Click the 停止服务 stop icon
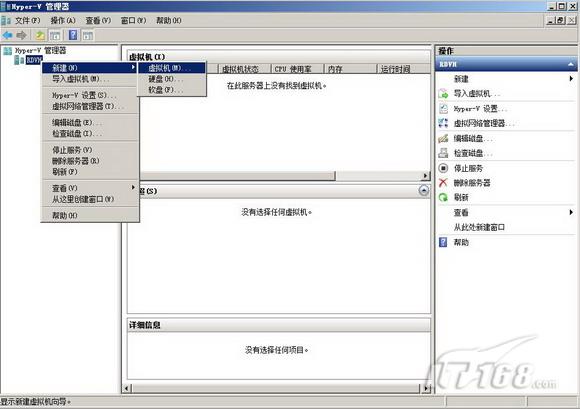This screenshot has width=580, height=409. [x=443, y=168]
